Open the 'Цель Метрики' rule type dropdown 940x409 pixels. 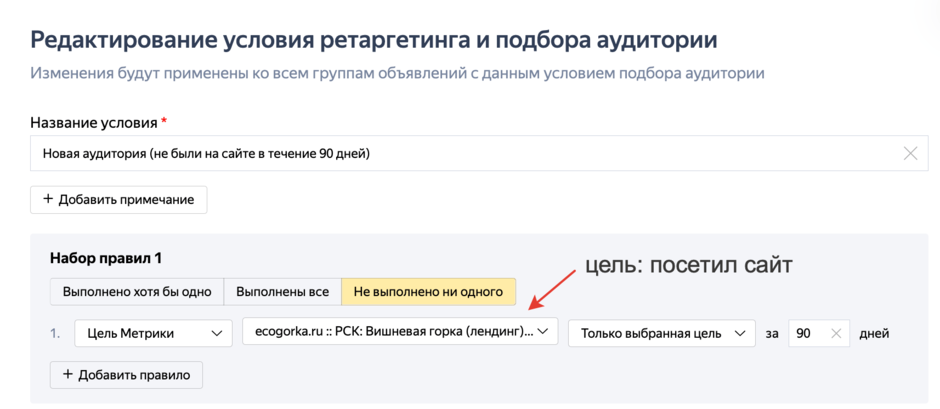pyautogui.click(x=153, y=334)
